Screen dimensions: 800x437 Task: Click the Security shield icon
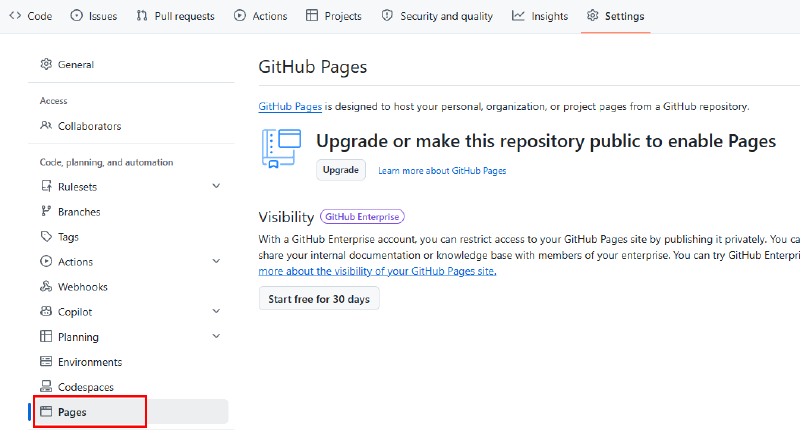pos(387,16)
